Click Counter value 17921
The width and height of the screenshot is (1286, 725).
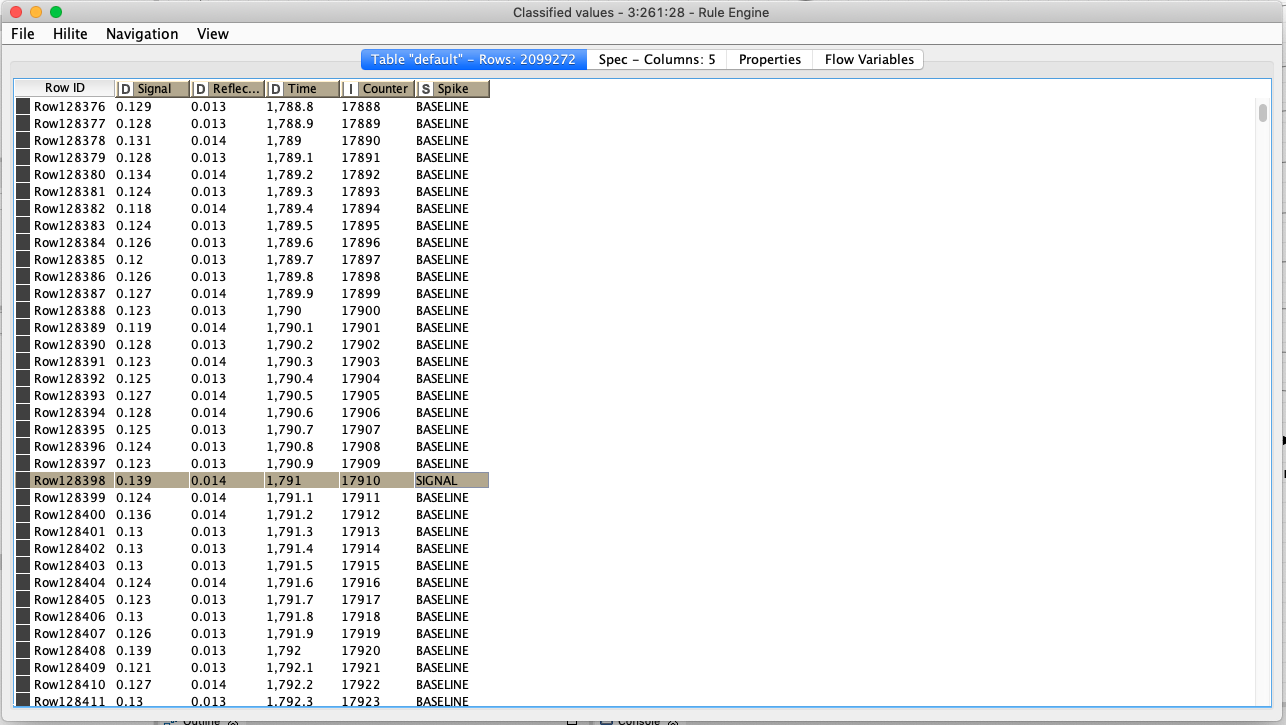[x=360, y=667]
